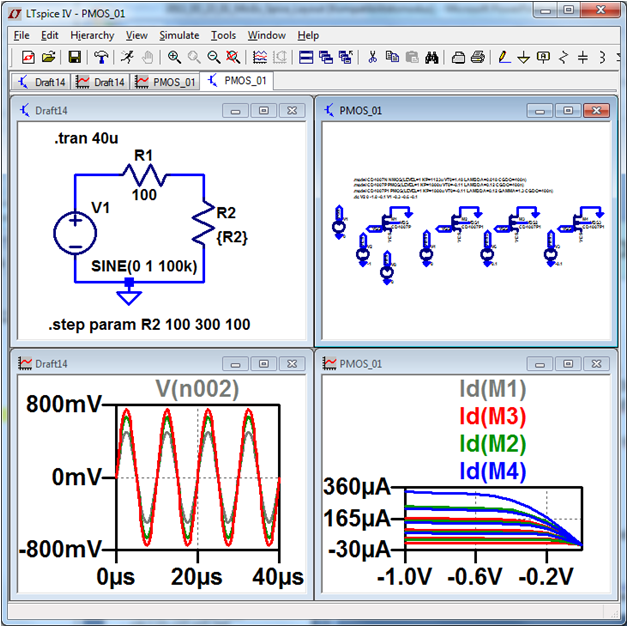Image resolution: width=628 pixels, height=627 pixels.
Task: Open the Simulate menu
Action: point(179,35)
